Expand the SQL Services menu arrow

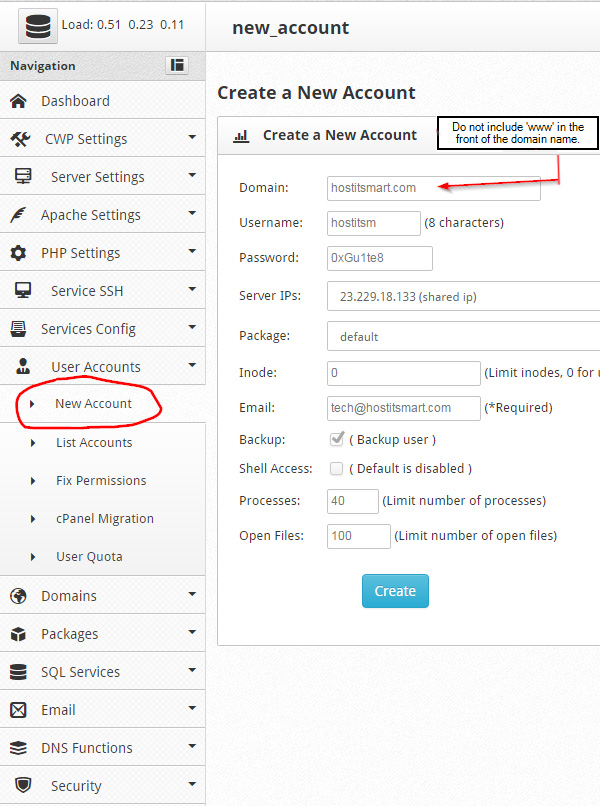click(191, 671)
